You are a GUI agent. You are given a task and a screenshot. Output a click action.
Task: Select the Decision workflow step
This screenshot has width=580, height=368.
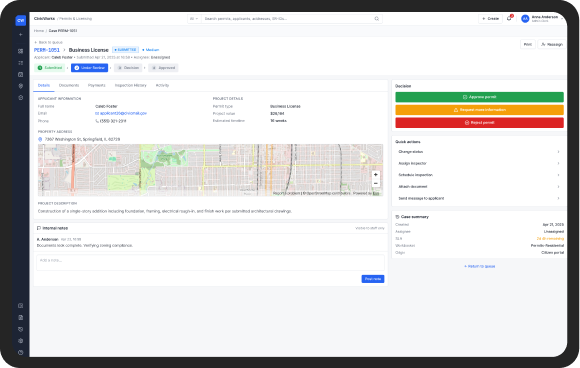(128, 68)
